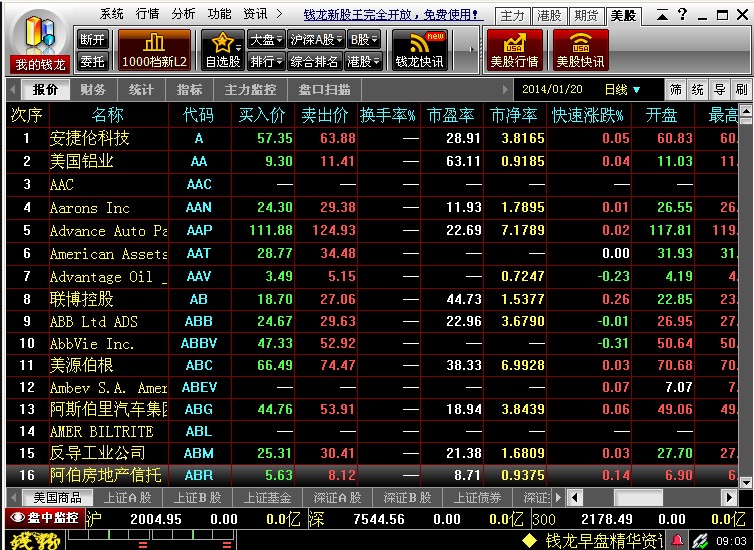Open 我的钱龙 logo button

[39, 43]
